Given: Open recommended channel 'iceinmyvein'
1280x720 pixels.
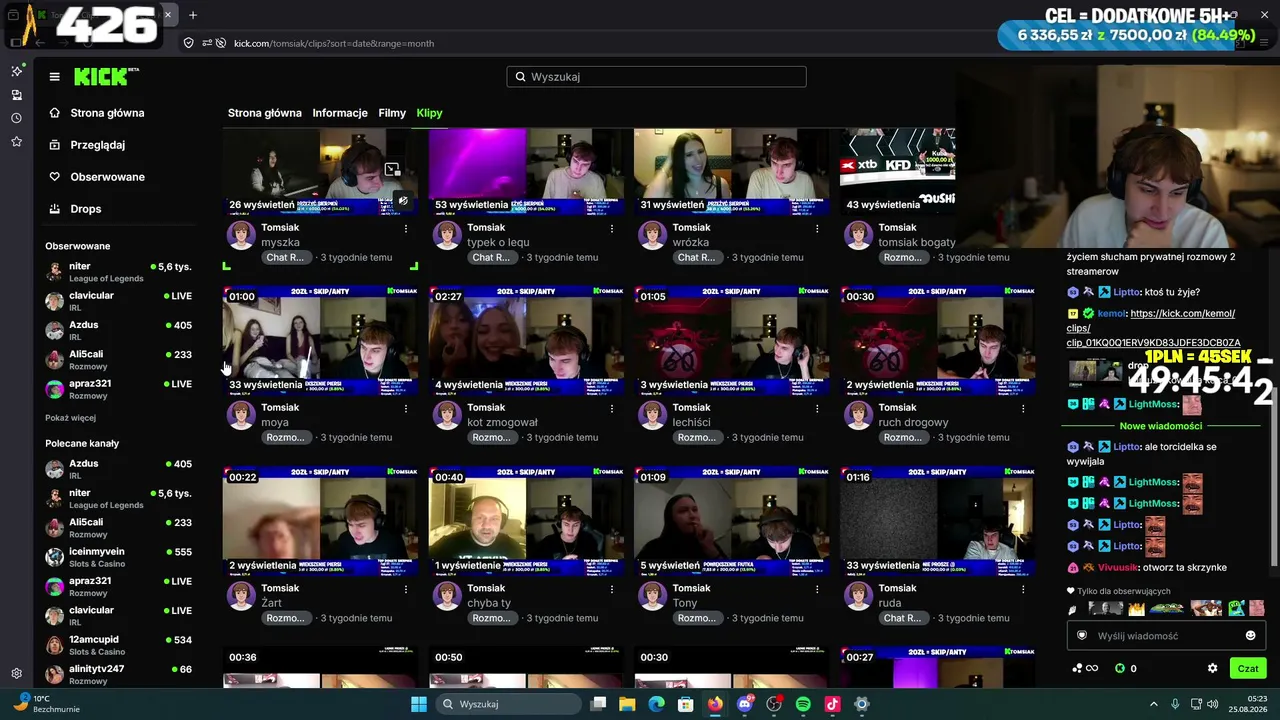Looking at the screenshot, I should (x=118, y=557).
